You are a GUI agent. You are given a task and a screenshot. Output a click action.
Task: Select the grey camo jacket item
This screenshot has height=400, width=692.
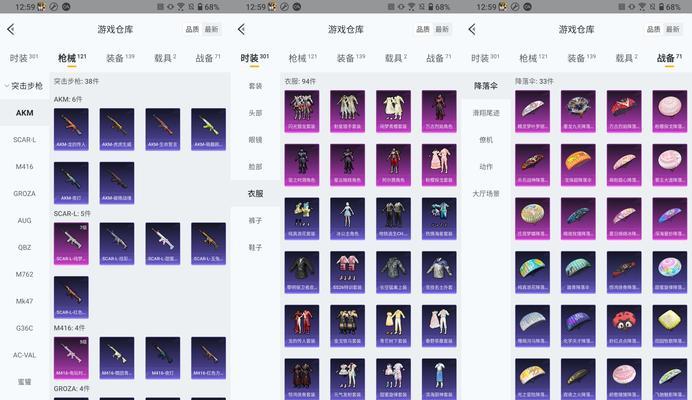tap(393, 272)
